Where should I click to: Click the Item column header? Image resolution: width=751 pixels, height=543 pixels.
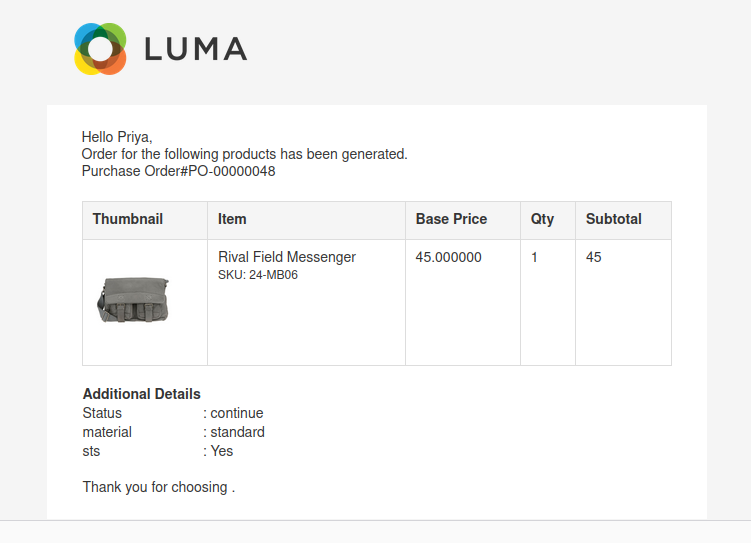click(232, 219)
